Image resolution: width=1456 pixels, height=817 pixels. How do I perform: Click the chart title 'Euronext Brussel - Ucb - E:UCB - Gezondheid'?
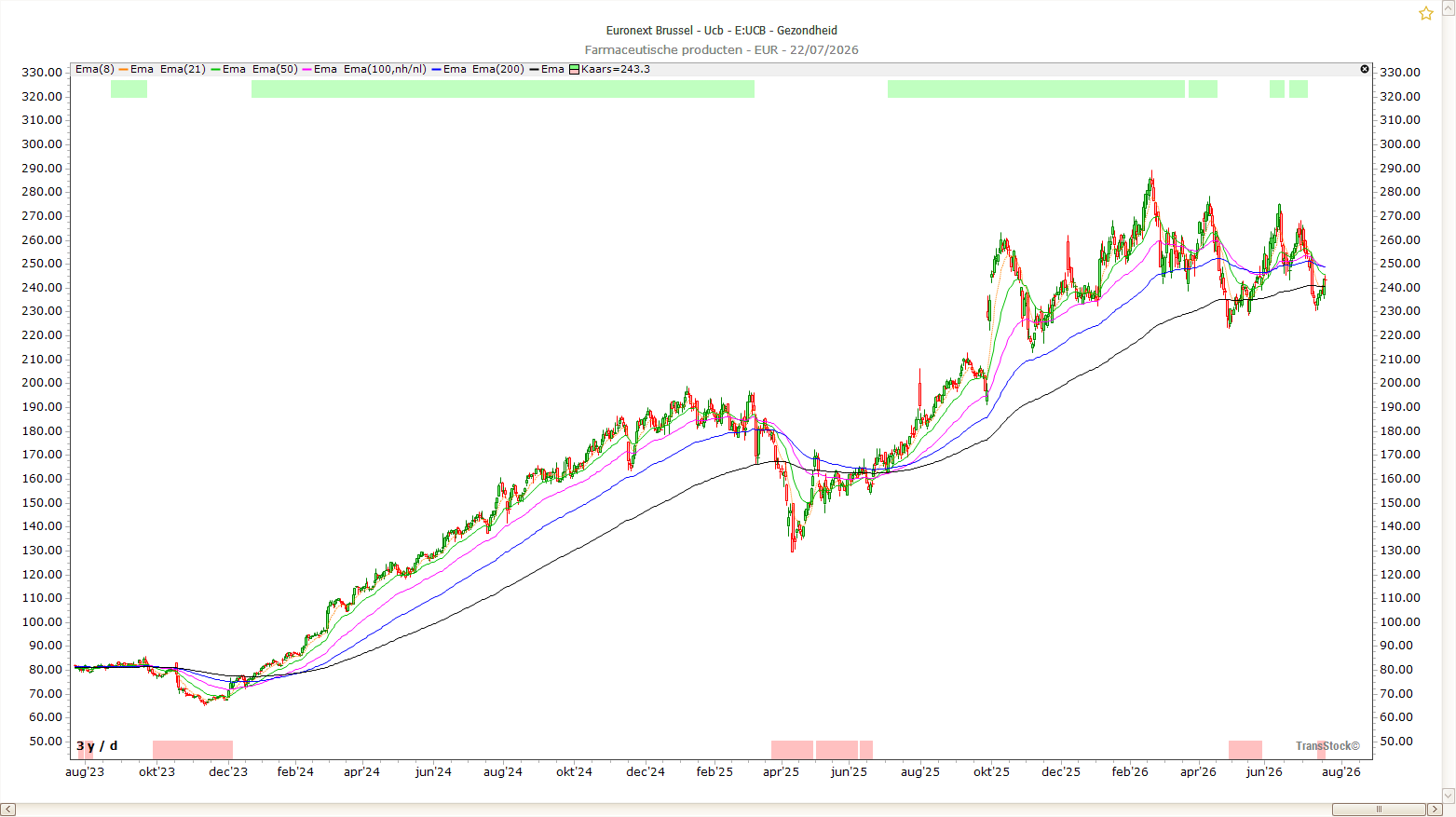722,31
